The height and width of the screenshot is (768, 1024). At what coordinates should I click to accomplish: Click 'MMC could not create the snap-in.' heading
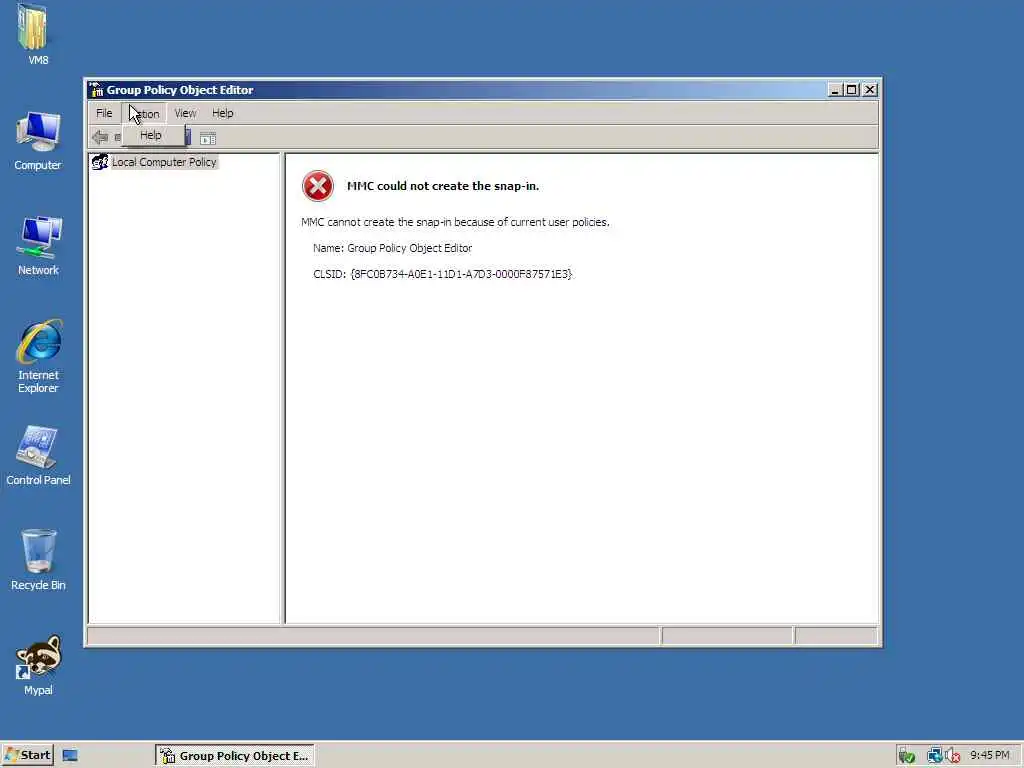click(x=443, y=186)
